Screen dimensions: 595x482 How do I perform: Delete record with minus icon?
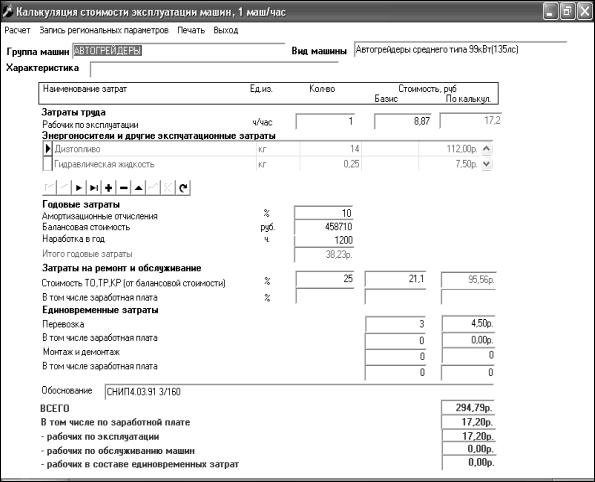[x=123, y=187]
